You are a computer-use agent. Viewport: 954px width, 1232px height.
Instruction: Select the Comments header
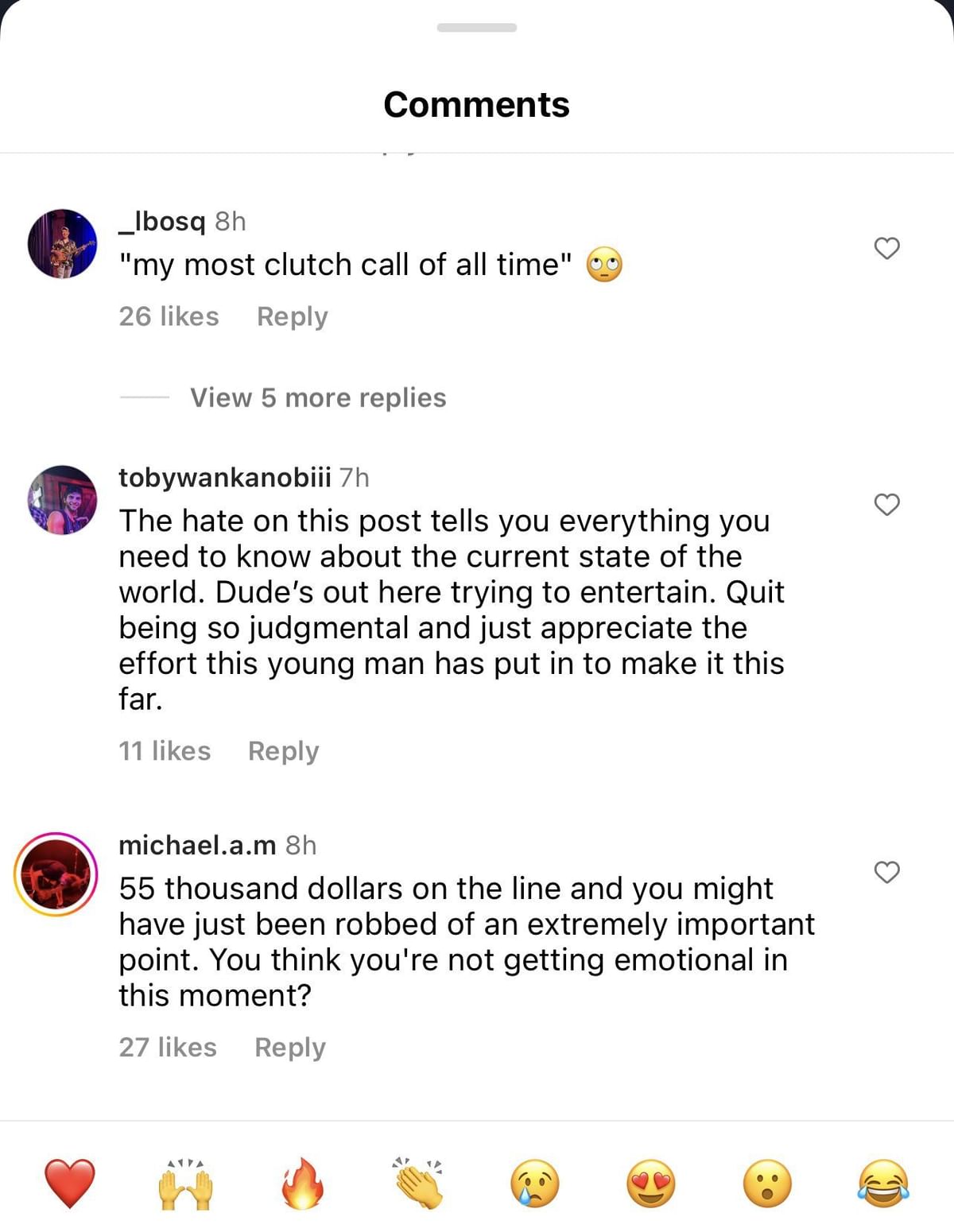point(476,103)
